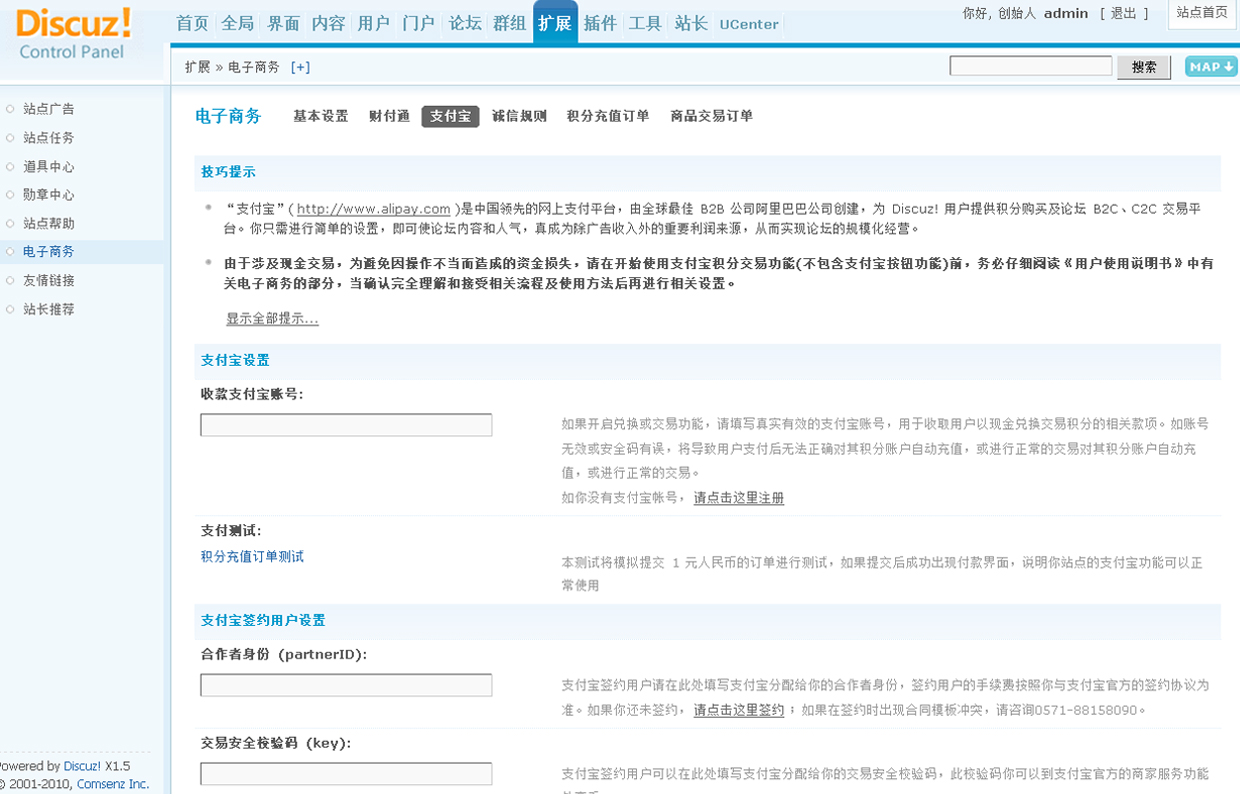Click the 搜索 button
This screenshot has width=1244, height=797.
[x=1144, y=67]
